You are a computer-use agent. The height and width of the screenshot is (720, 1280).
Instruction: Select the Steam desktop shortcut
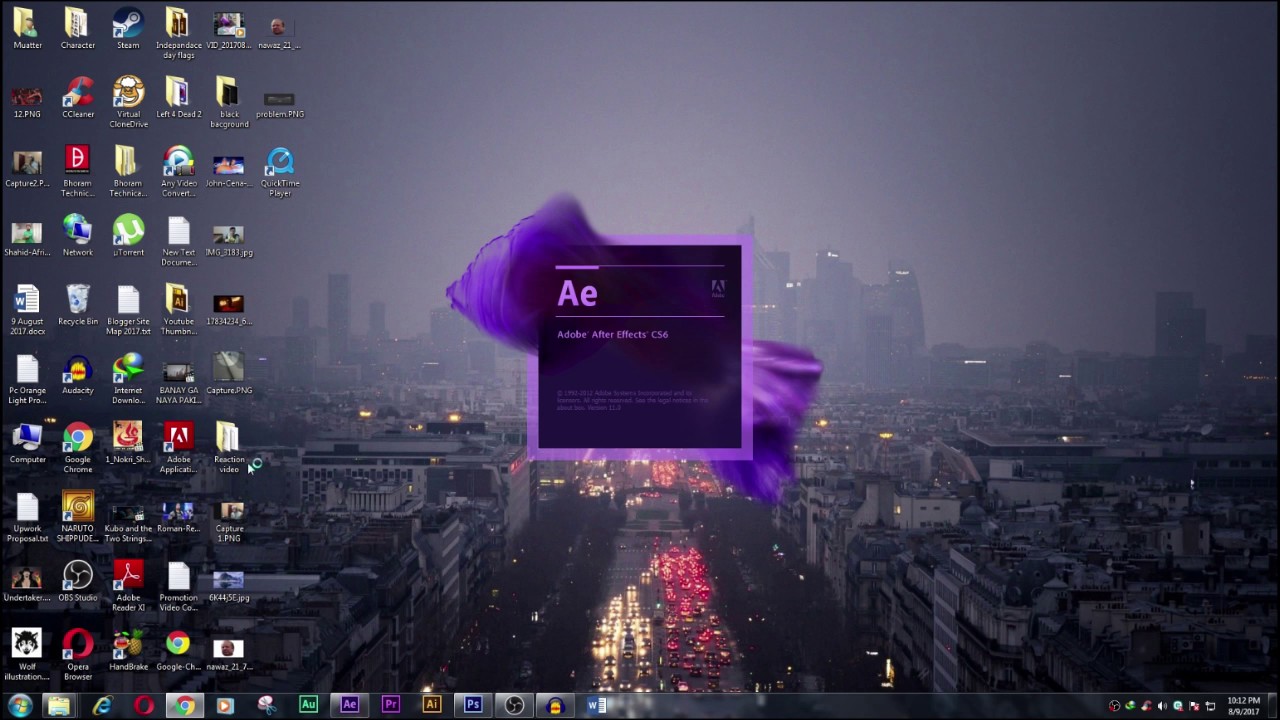pyautogui.click(x=128, y=29)
